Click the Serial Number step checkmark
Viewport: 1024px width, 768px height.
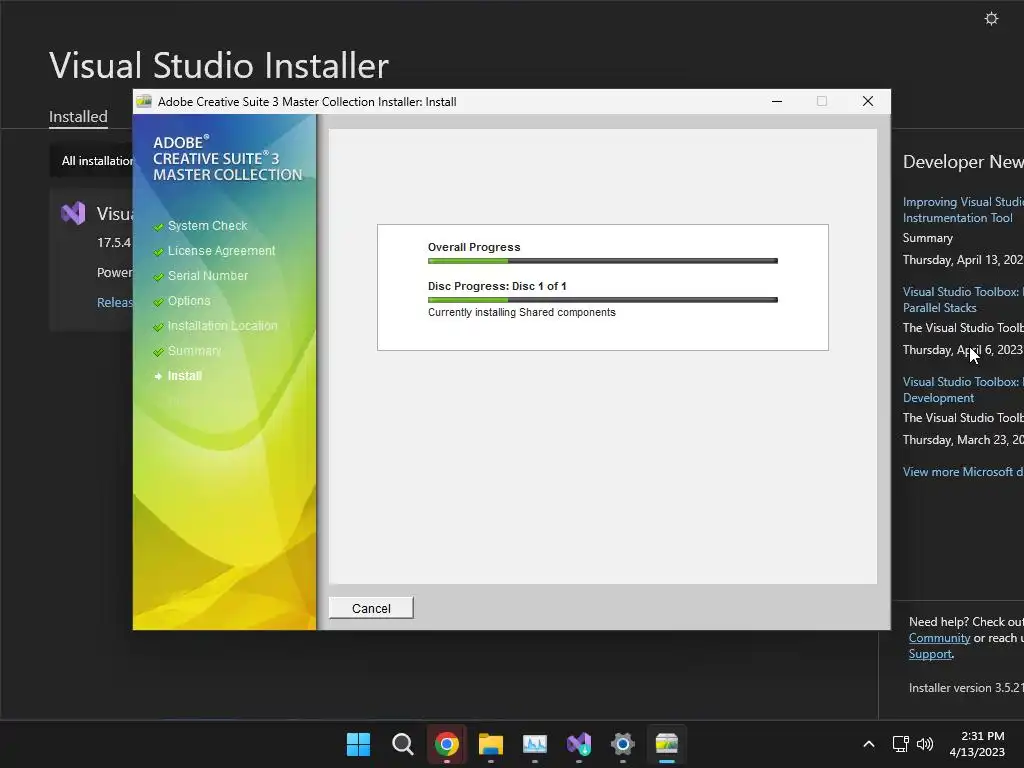158,277
